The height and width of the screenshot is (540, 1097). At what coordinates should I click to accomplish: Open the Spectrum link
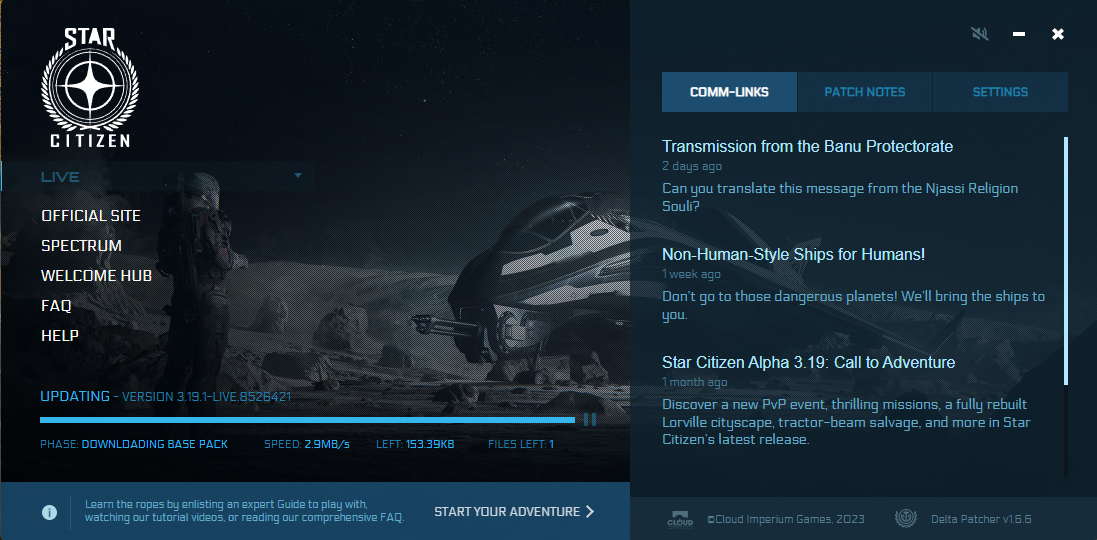pyautogui.click(x=81, y=246)
